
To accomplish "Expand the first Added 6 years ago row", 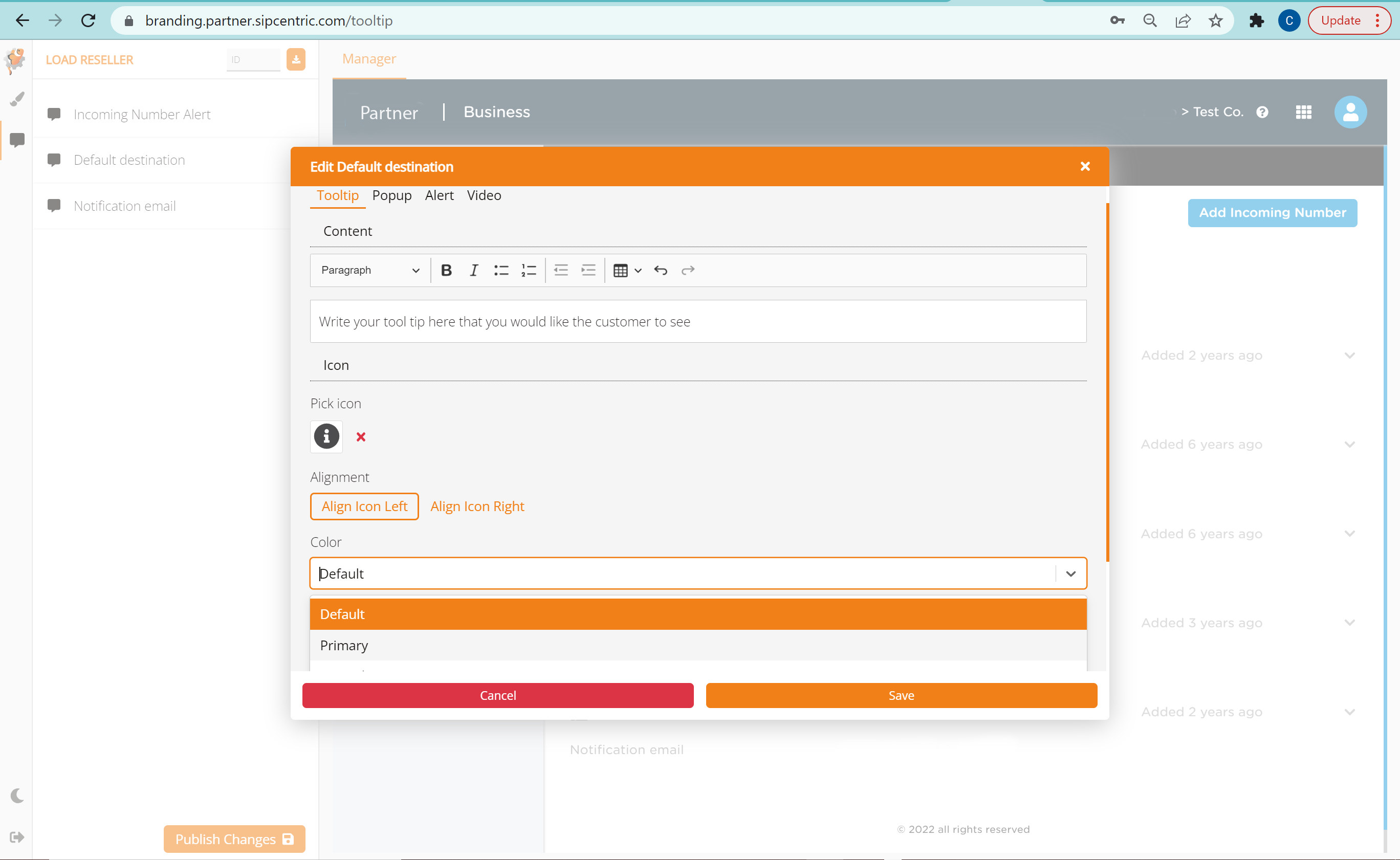I will point(1349,444).
